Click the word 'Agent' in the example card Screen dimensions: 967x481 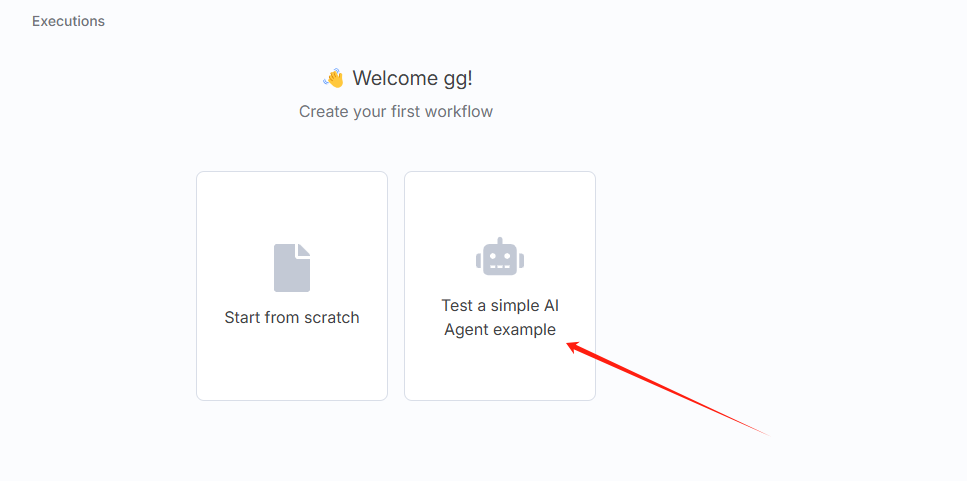(x=466, y=330)
